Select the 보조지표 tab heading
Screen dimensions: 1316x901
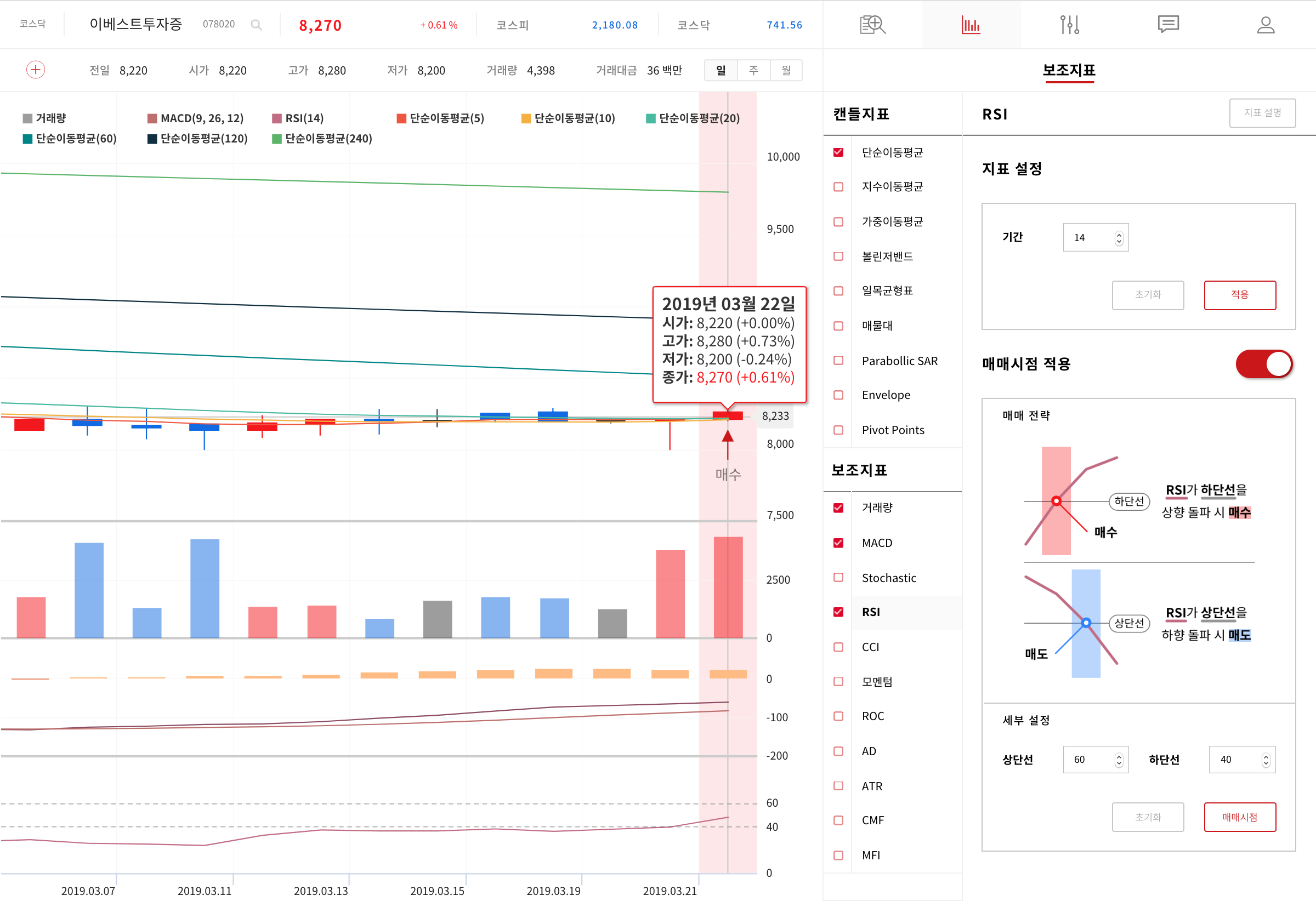click(1069, 70)
